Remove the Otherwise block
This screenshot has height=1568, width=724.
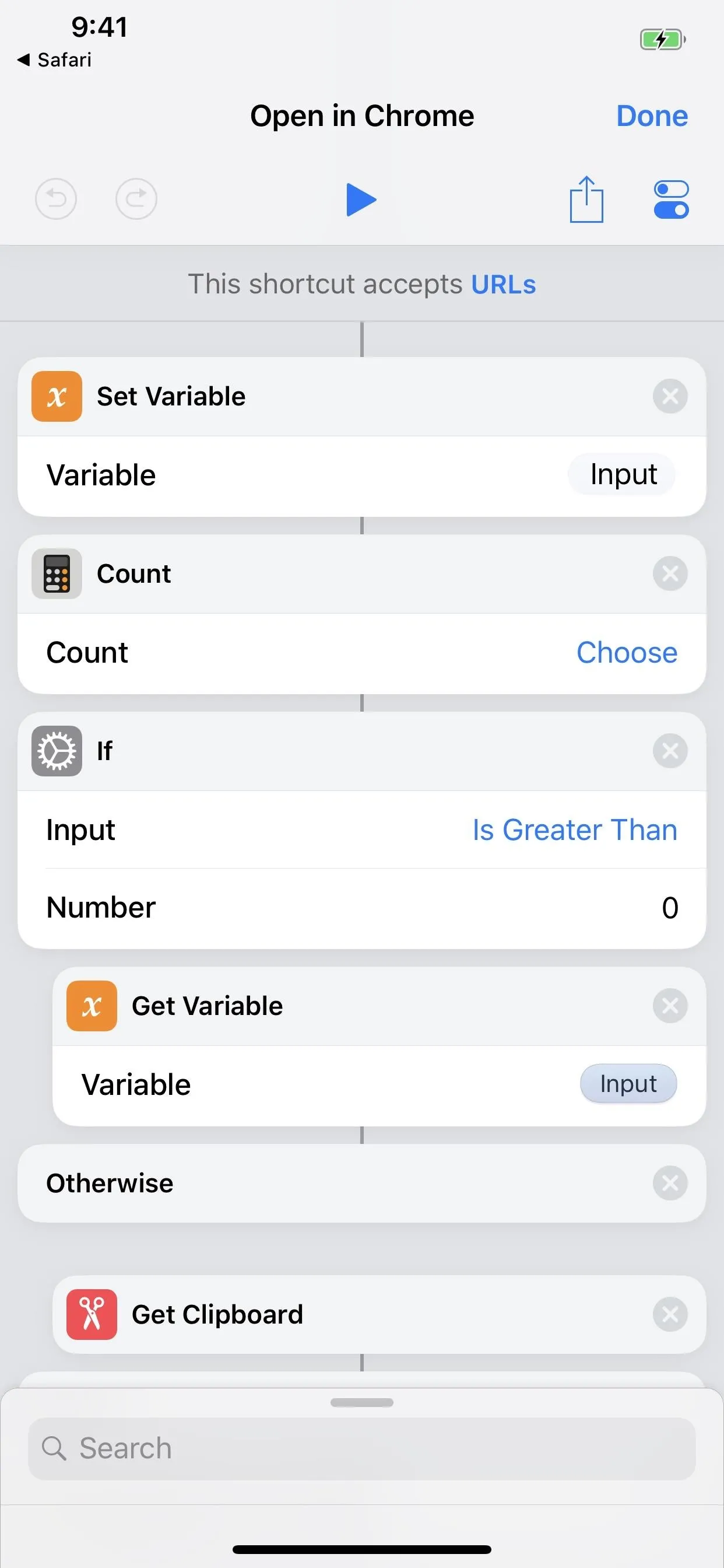click(x=670, y=1184)
